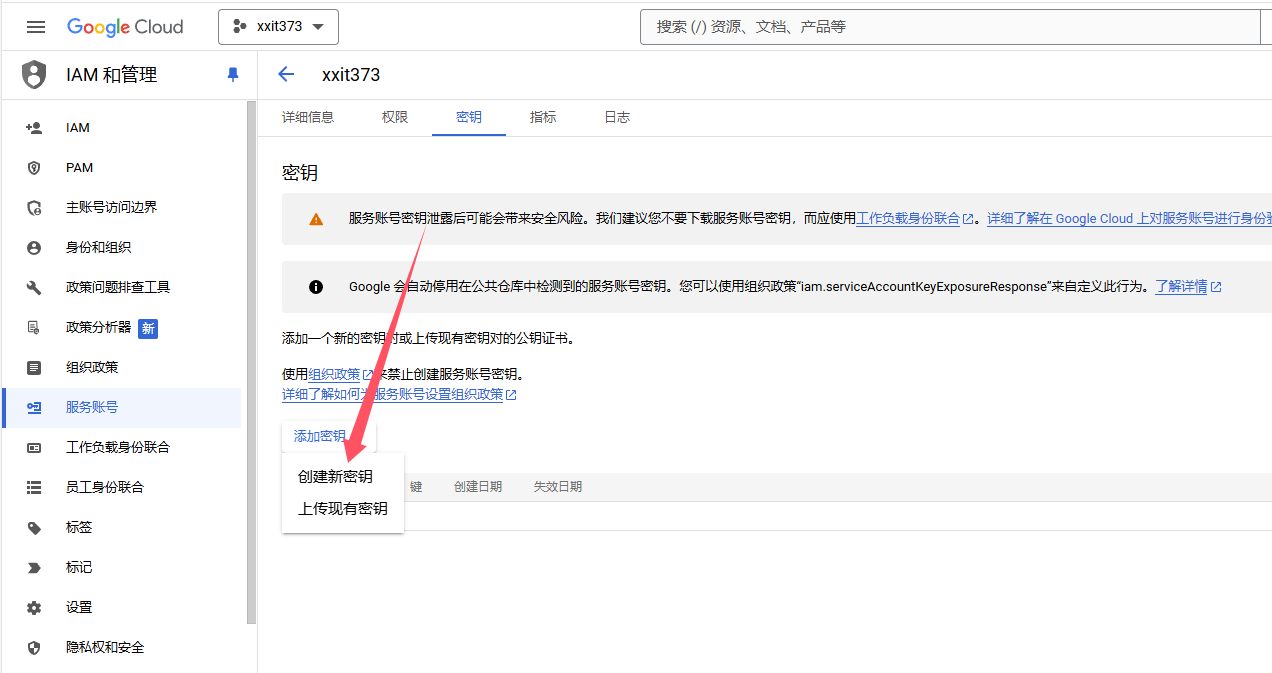Screen dimensions: 1272x673
Task: Click the xxit373 page title text
Action: point(351,75)
